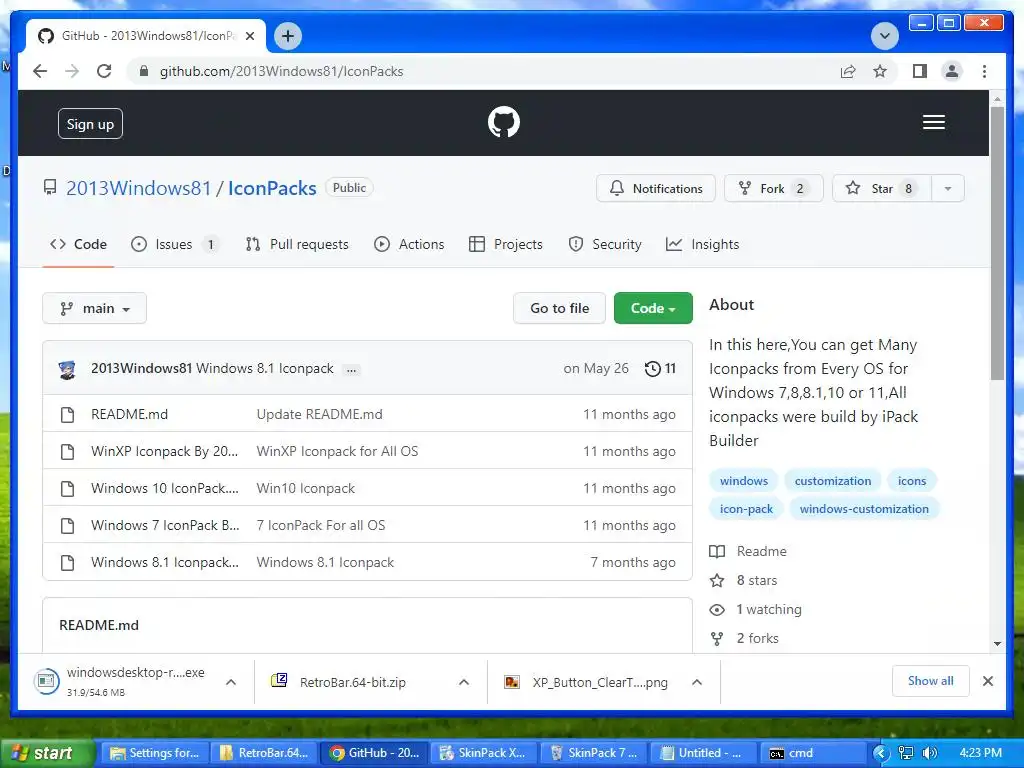The height and width of the screenshot is (768, 1024).
Task: Expand options for windowsdesktop-r...exe download
Action: click(x=231, y=682)
